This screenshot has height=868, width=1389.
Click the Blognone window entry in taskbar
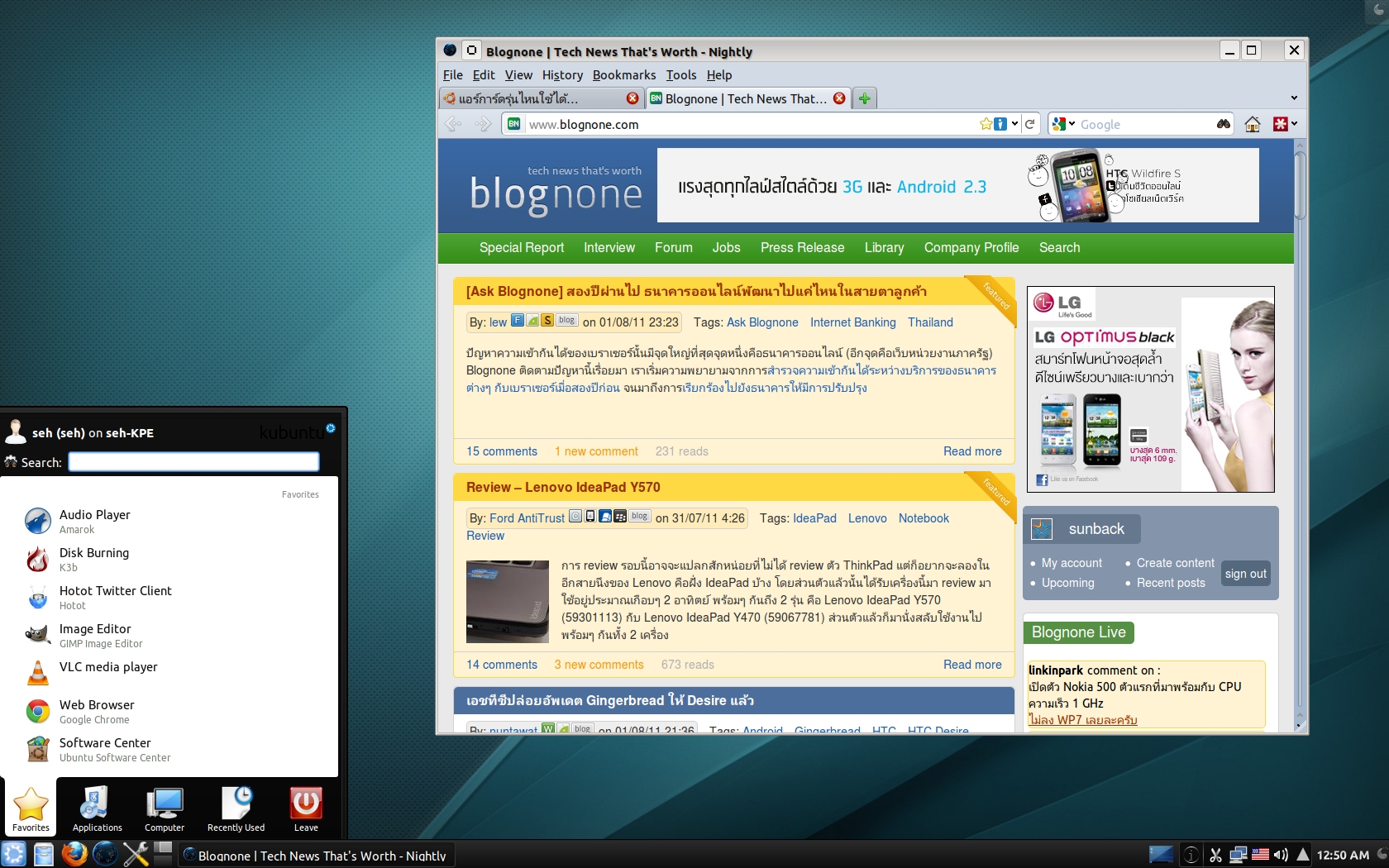pyautogui.click(x=316, y=856)
